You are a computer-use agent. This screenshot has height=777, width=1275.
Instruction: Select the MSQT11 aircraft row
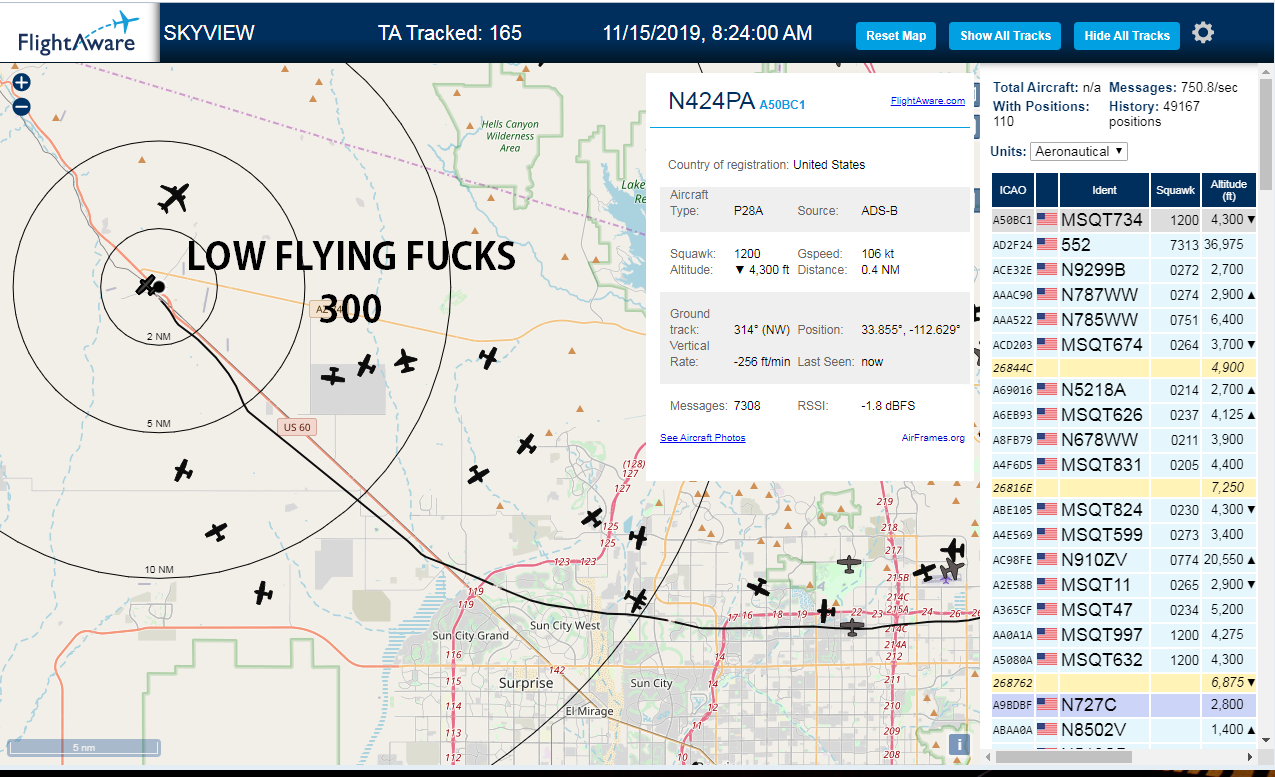1124,584
